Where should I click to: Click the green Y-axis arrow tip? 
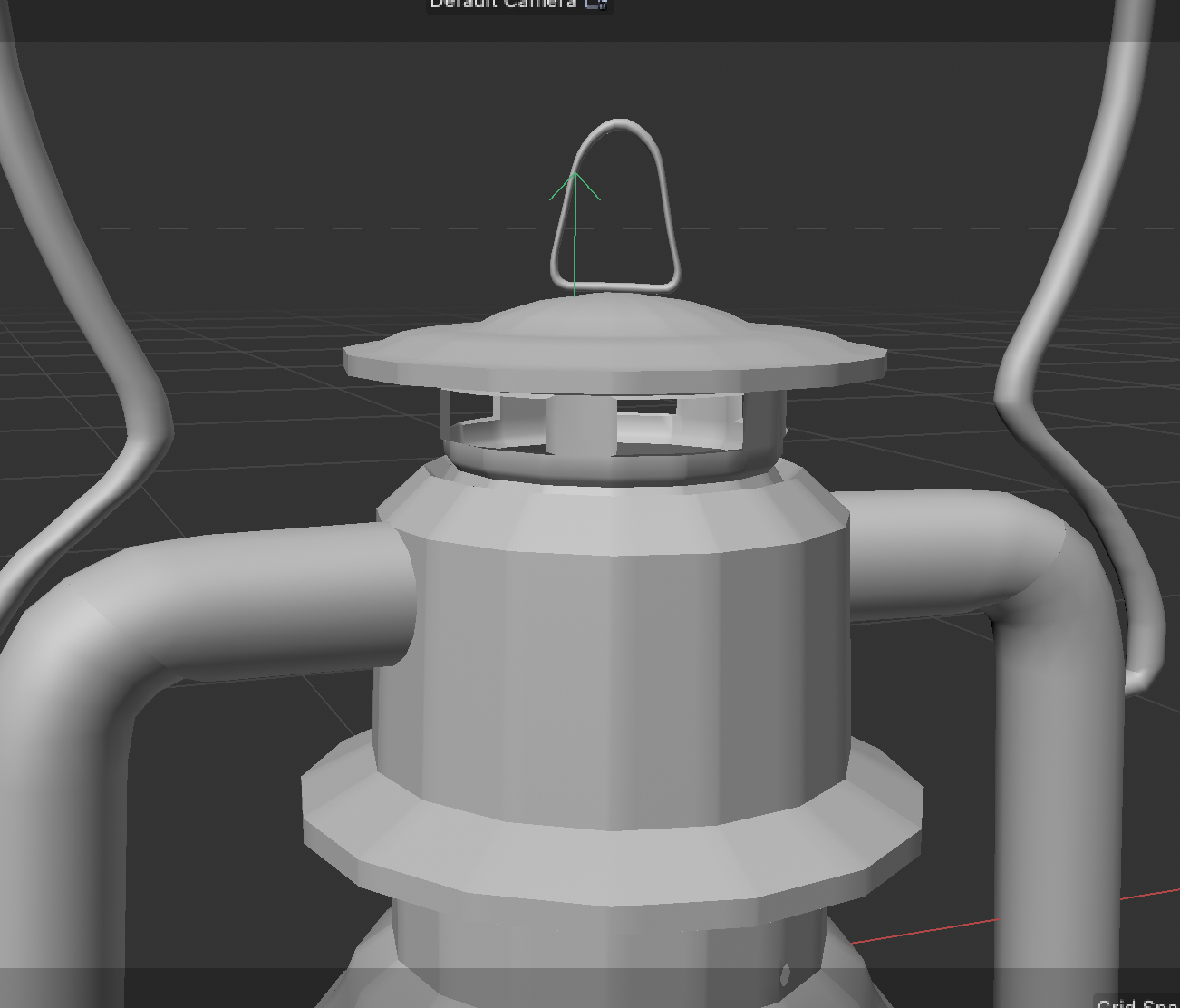coord(575,174)
